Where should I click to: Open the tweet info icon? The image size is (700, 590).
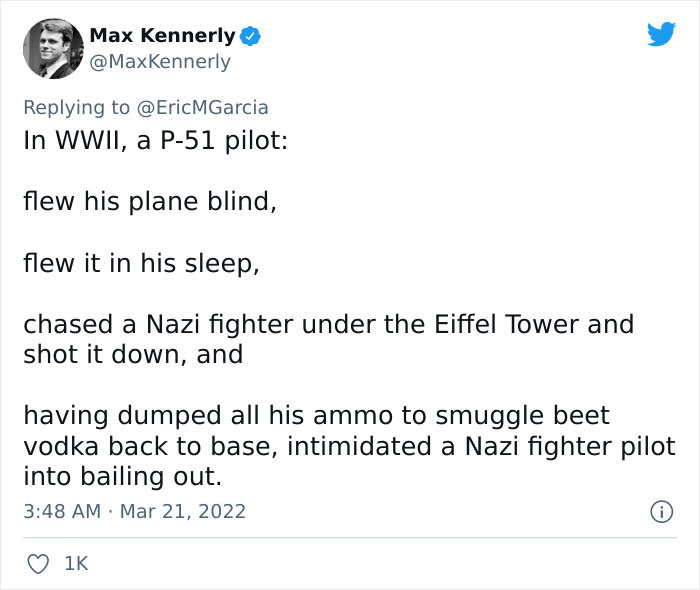(x=660, y=512)
